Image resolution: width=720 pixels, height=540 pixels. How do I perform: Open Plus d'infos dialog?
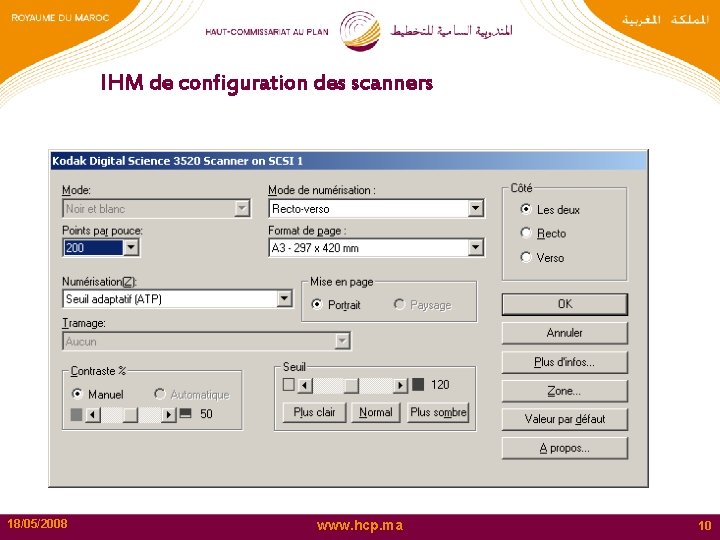click(x=564, y=362)
